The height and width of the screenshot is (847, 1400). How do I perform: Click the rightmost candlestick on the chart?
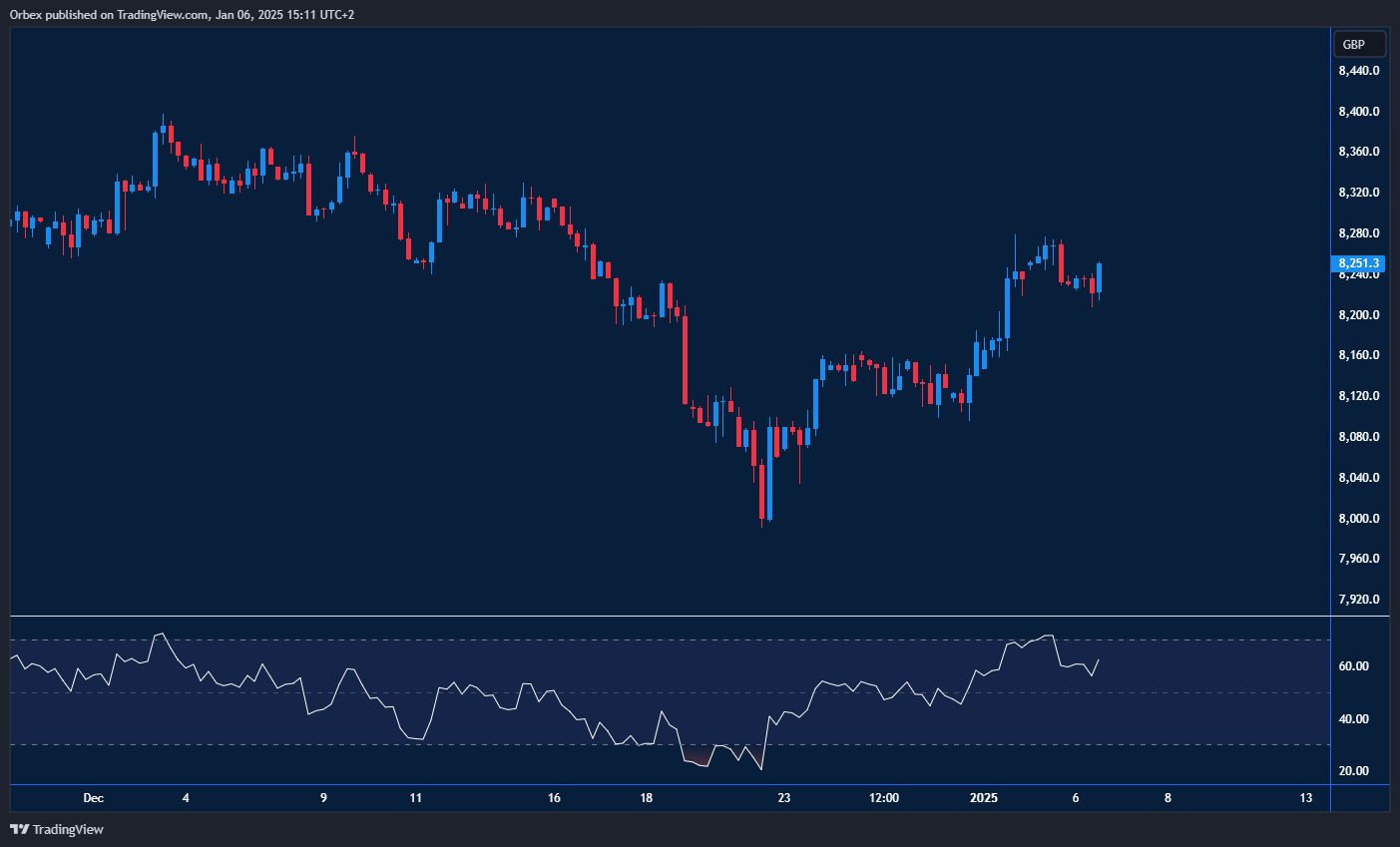pyautogui.click(x=1098, y=279)
